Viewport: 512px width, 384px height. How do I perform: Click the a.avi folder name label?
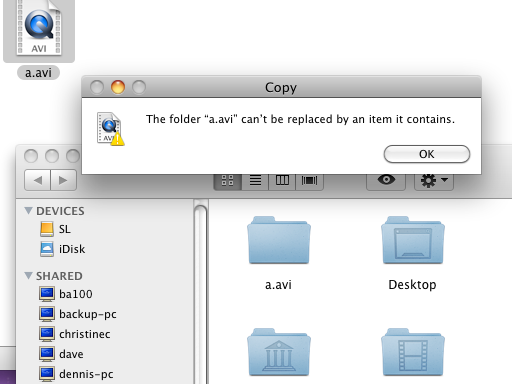point(278,284)
